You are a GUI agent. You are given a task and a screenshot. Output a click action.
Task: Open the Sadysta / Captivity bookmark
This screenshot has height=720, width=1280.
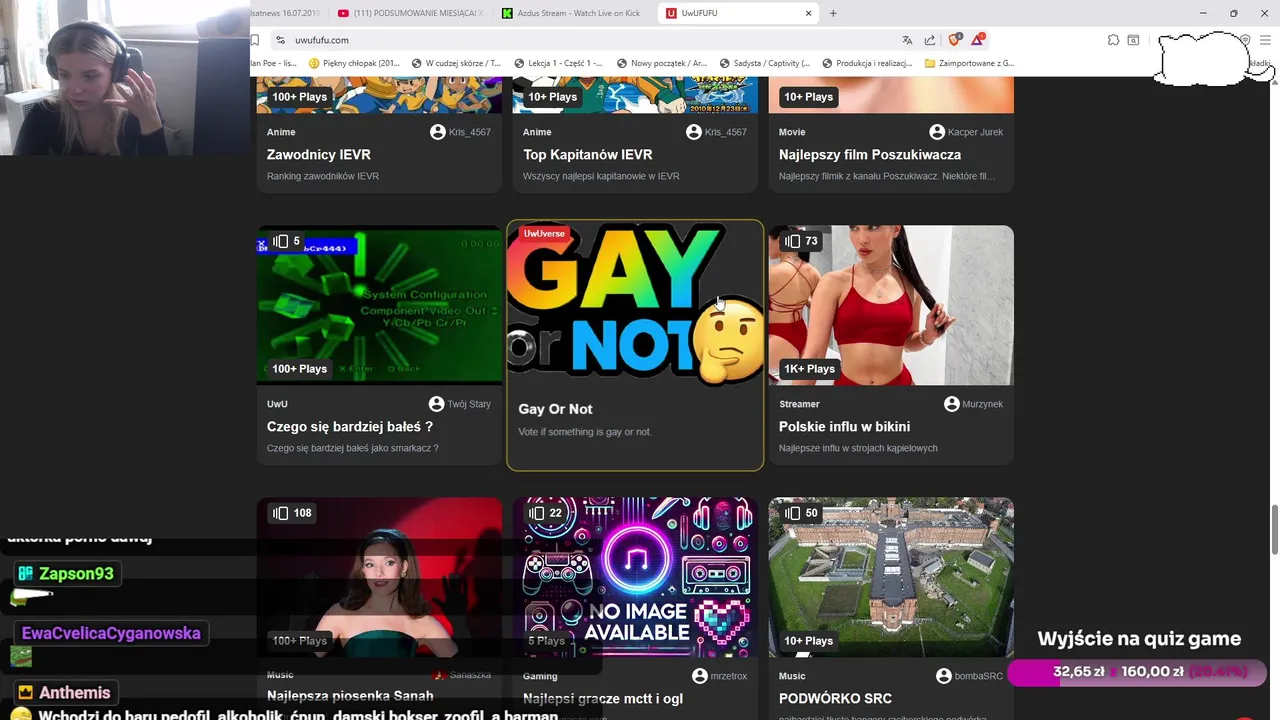tap(764, 63)
